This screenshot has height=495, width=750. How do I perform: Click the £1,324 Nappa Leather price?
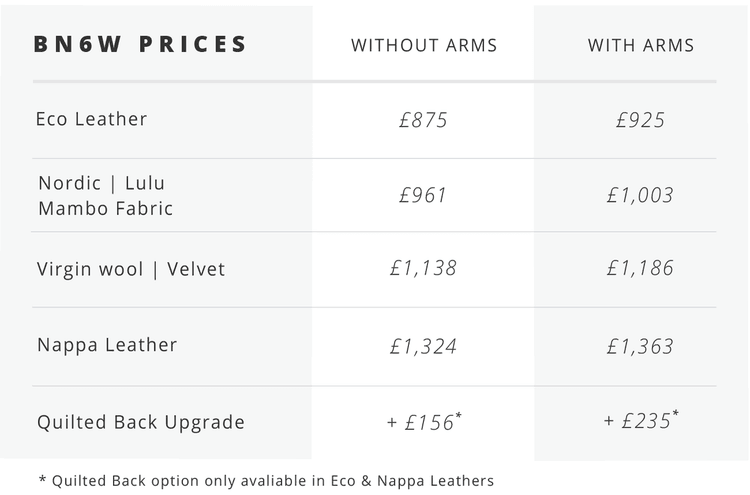click(x=423, y=347)
